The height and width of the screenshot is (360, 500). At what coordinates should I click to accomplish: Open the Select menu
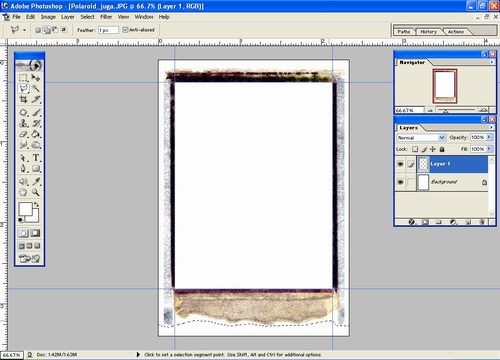coord(87,17)
